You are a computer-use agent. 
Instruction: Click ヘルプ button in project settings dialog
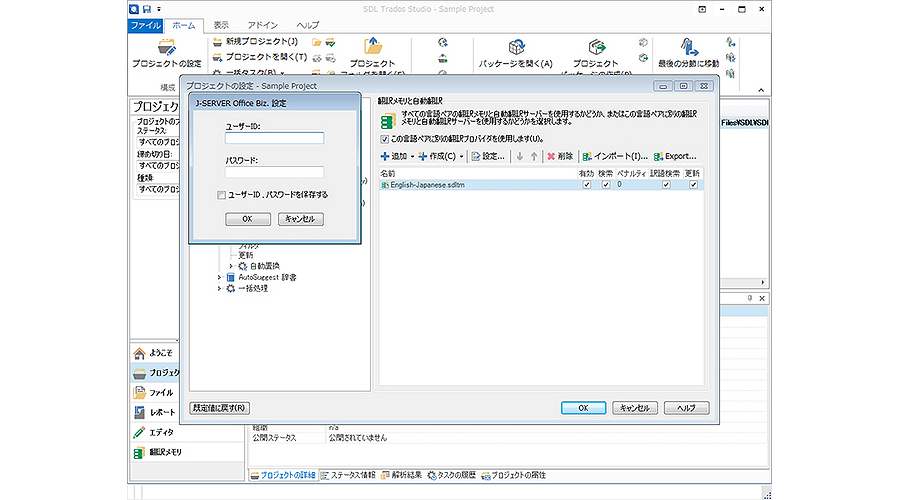point(686,408)
